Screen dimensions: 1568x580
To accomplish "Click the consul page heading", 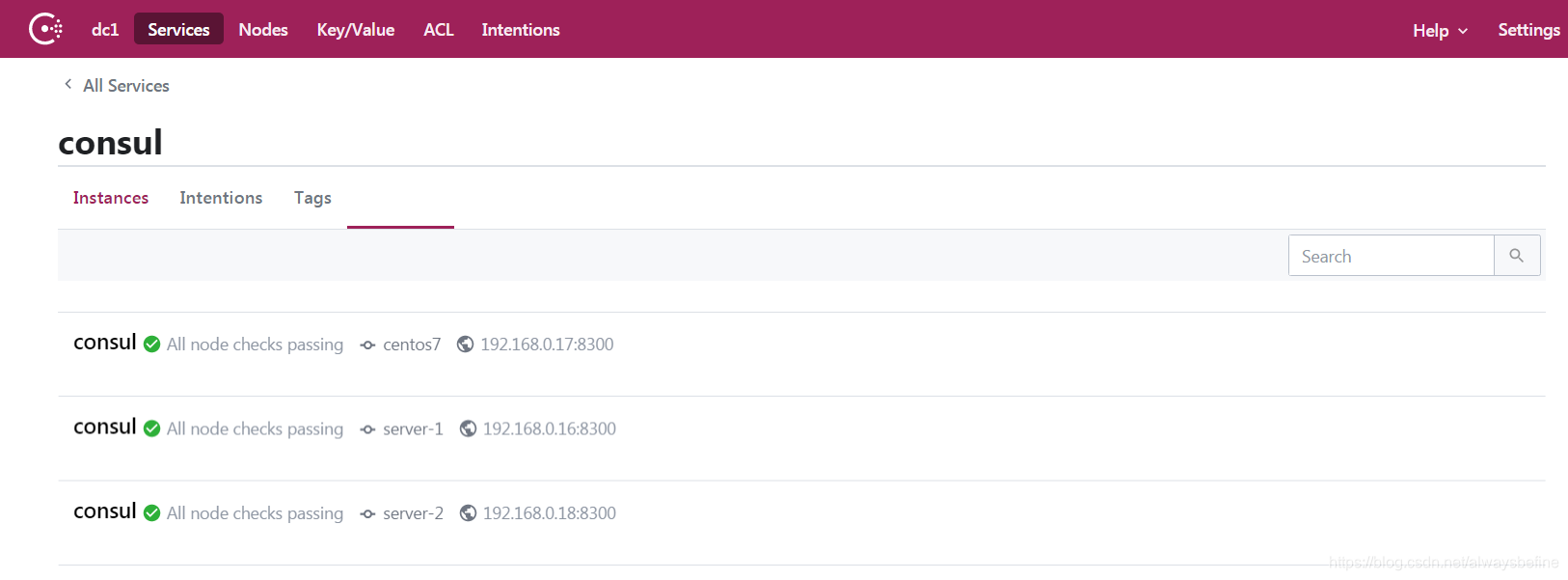I will pyautogui.click(x=110, y=142).
